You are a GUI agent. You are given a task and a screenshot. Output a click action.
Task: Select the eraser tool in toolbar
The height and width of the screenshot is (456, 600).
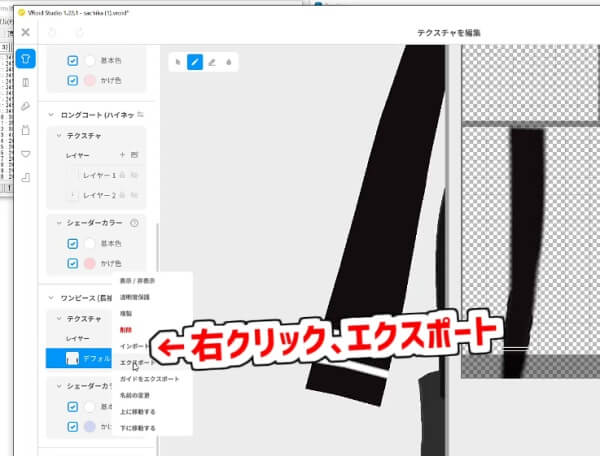point(211,62)
